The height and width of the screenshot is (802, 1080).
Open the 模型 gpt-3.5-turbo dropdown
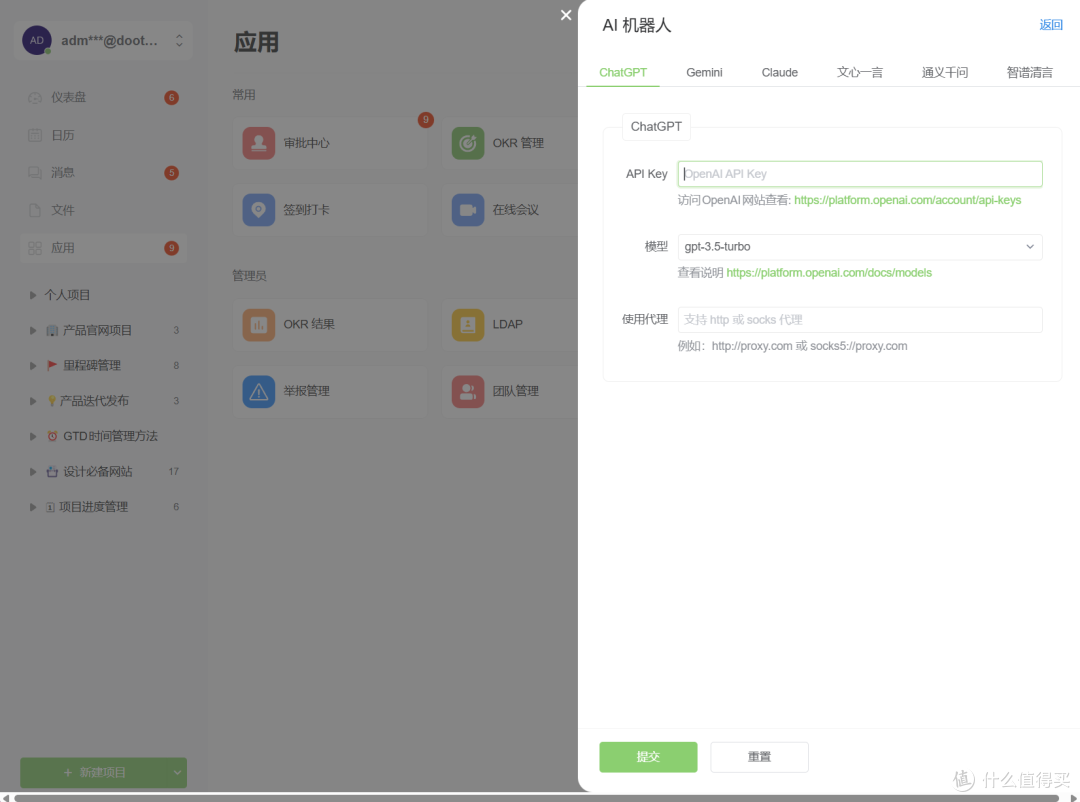click(860, 247)
